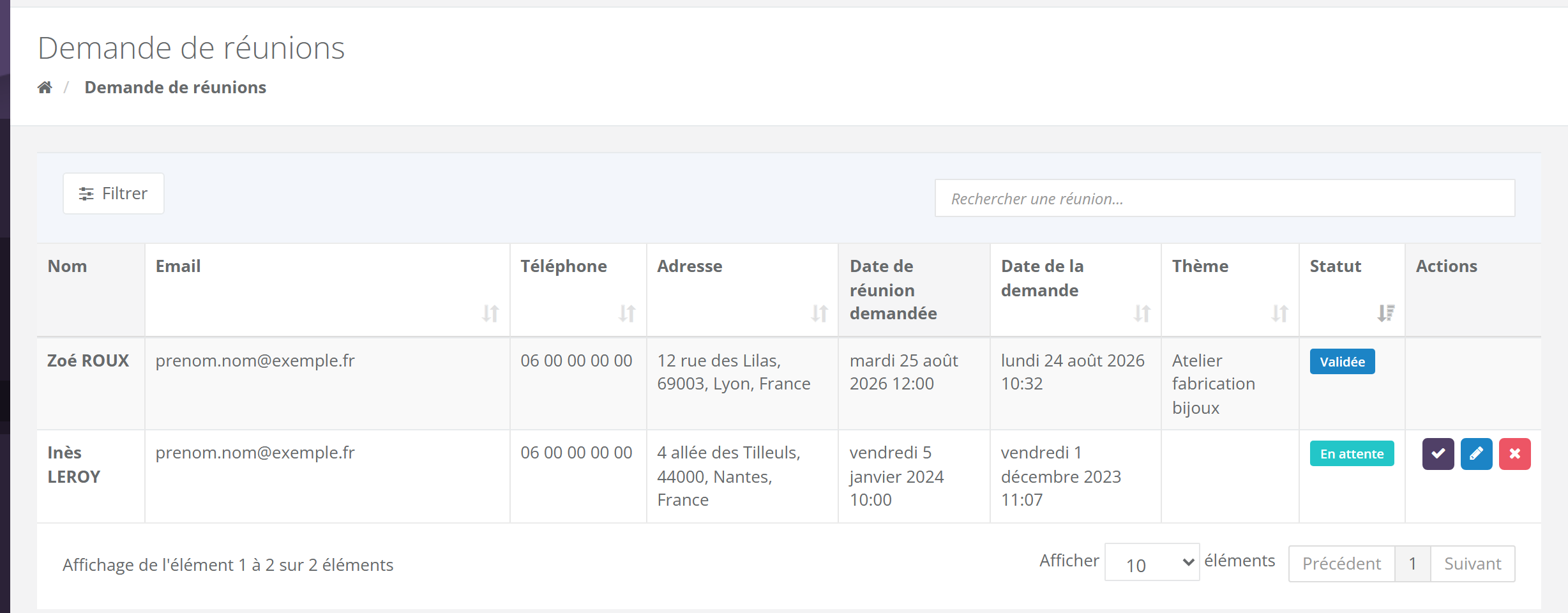1568x613 pixels.
Task: Click the Actions column header
Action: point(1473,290)
